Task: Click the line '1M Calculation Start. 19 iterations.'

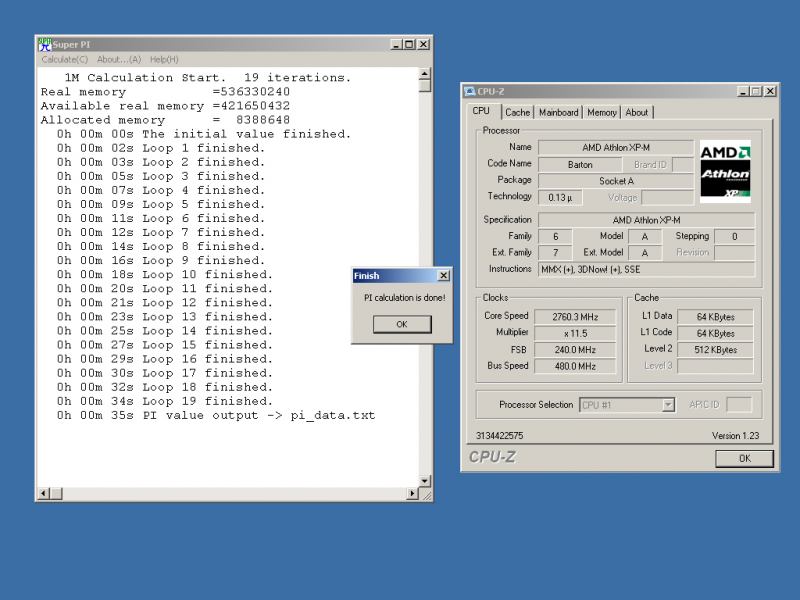Action: pos(208,78)
